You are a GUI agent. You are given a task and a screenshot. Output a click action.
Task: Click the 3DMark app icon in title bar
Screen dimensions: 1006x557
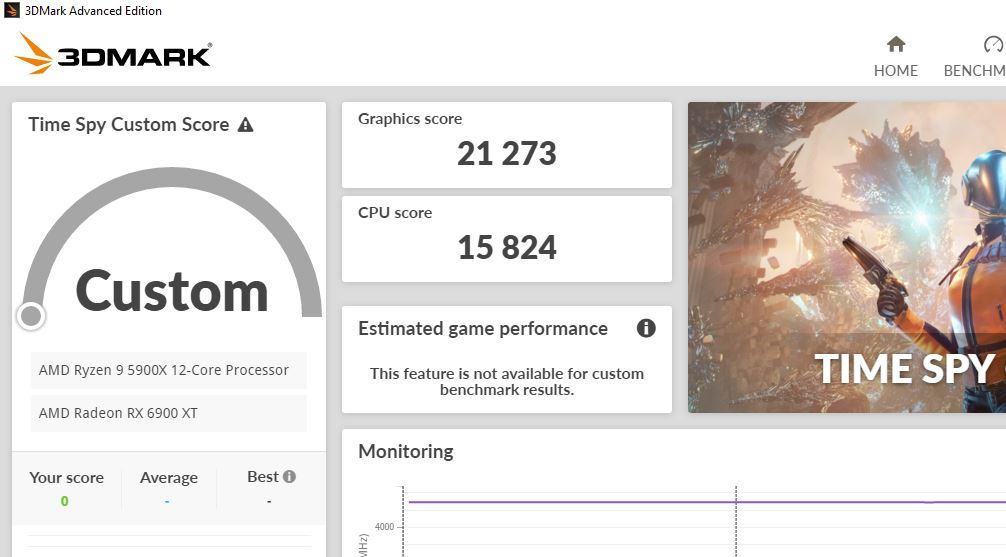coord(12,10)
